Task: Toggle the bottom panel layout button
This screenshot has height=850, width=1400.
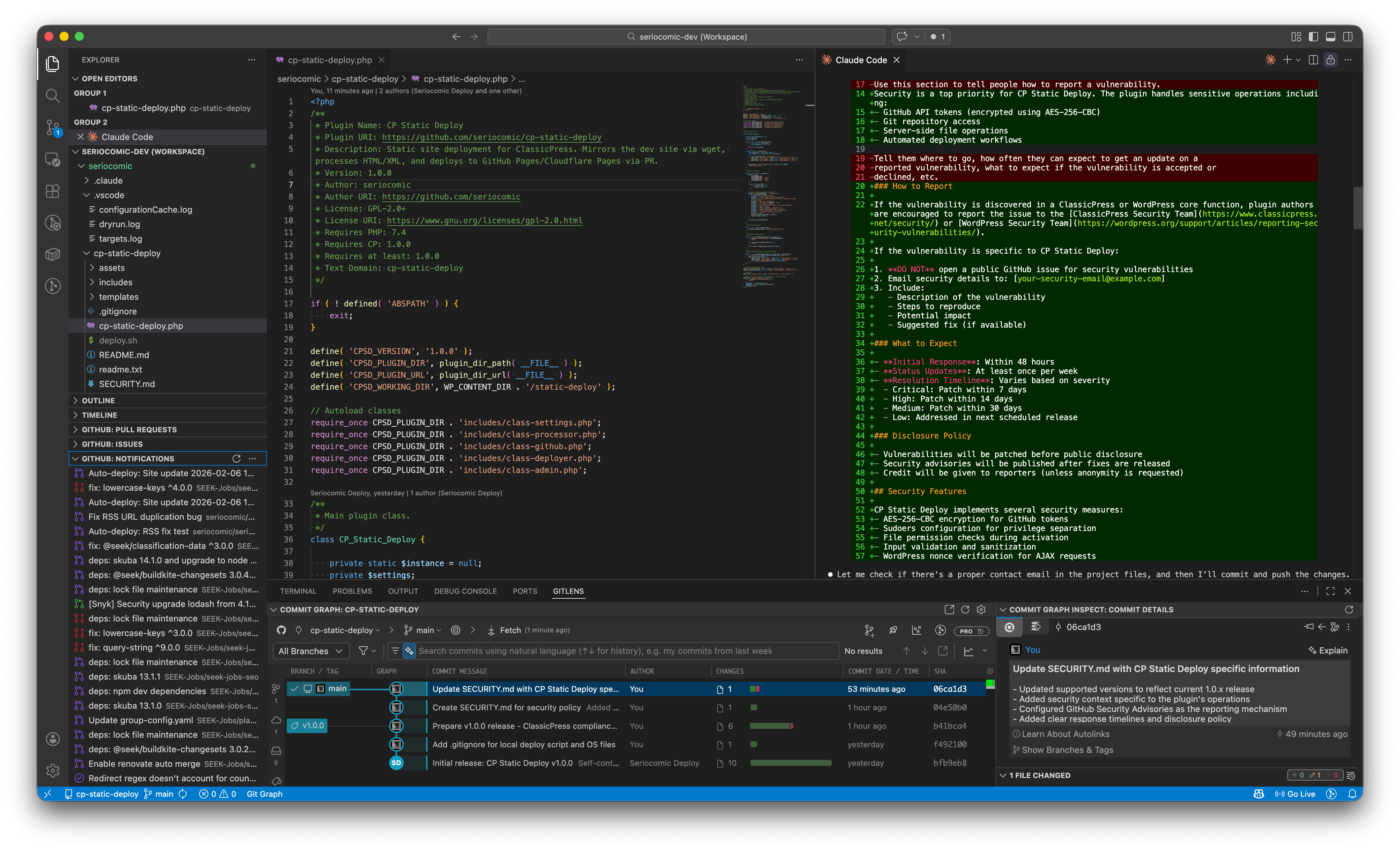Action: tap(1330, 36)
